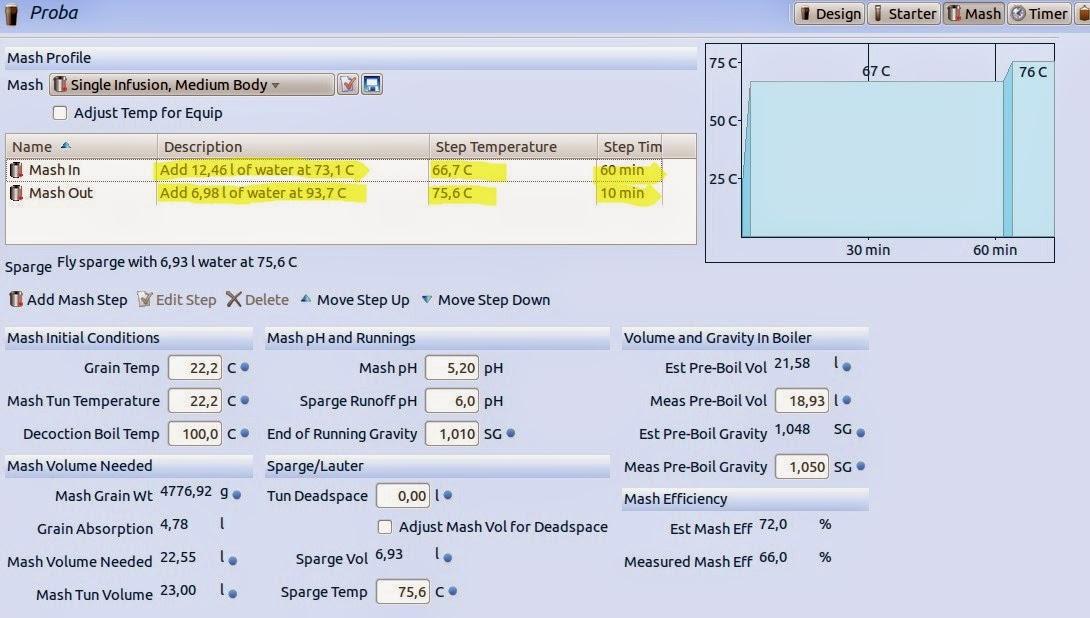Image resolution: width=1090 pixels, height=618 pixels.
Task: Open the Single Infusion, Medium Body mash dropdown
Action: point(192,85)
